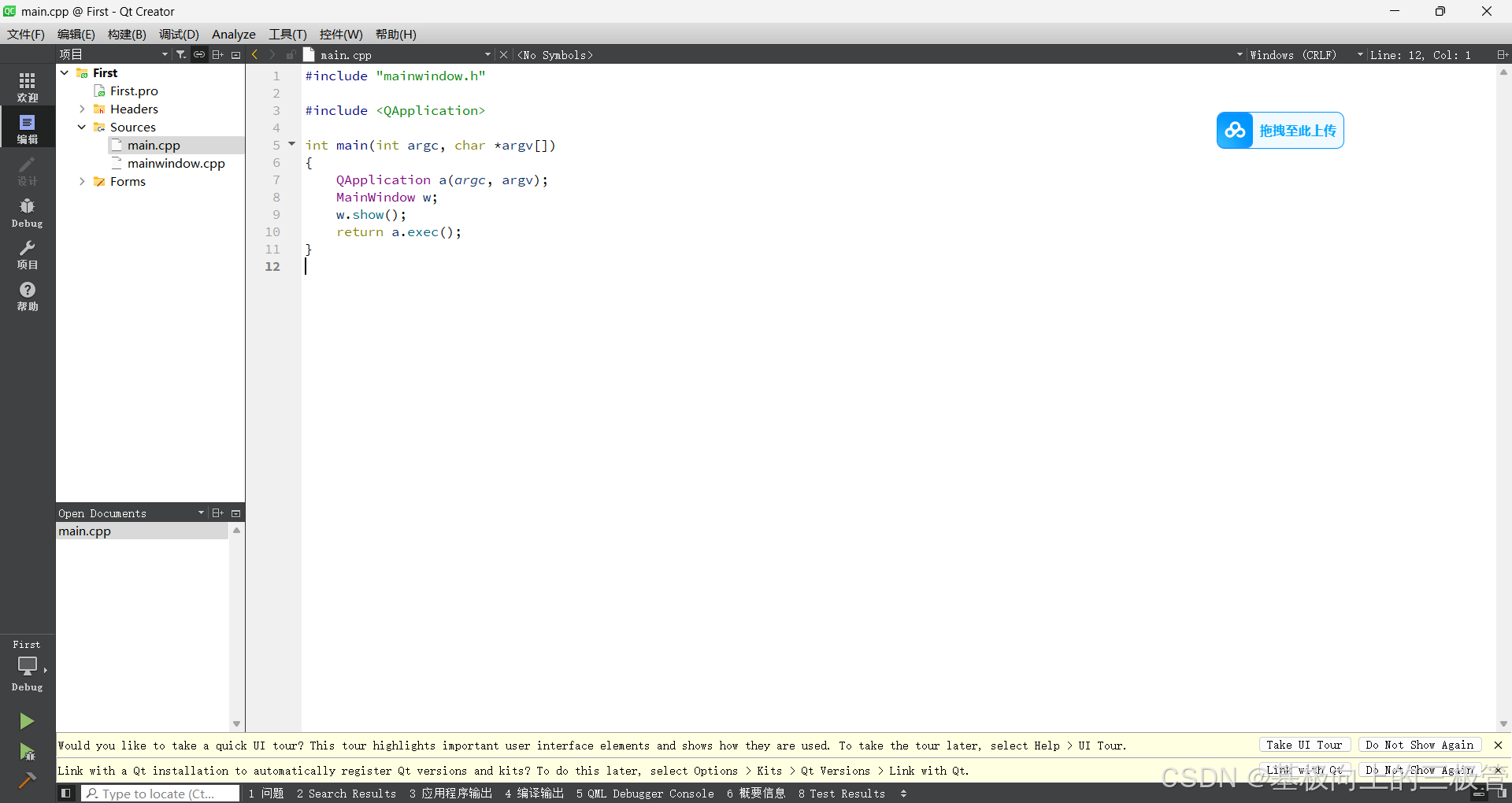Select main.cpp in the Sources folder
The image size is (1512, 803).
coord(154,145)
